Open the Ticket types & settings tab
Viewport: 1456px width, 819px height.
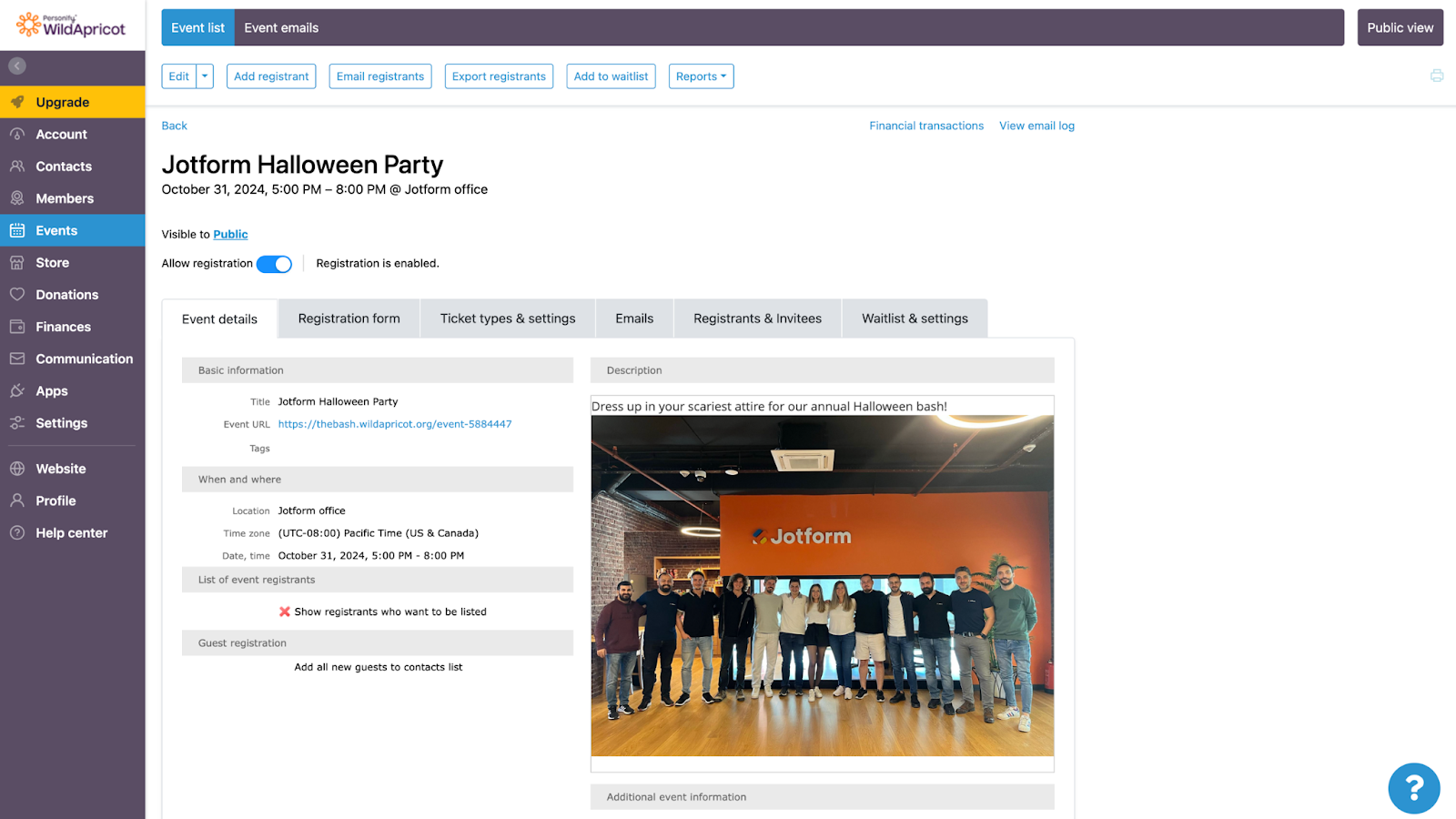[508, 318]
